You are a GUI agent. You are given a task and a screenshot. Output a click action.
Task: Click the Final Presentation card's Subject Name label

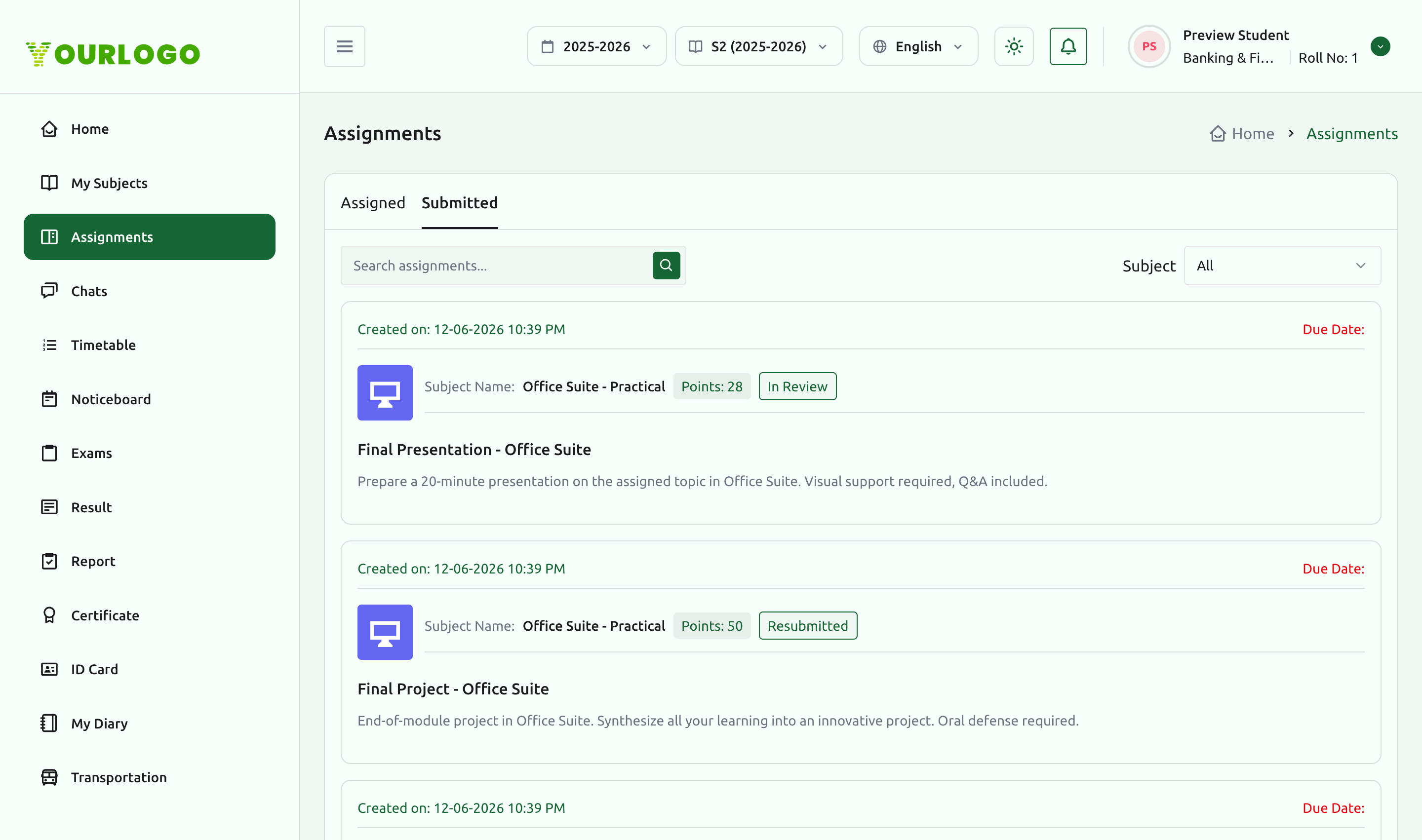click(470, 386)
